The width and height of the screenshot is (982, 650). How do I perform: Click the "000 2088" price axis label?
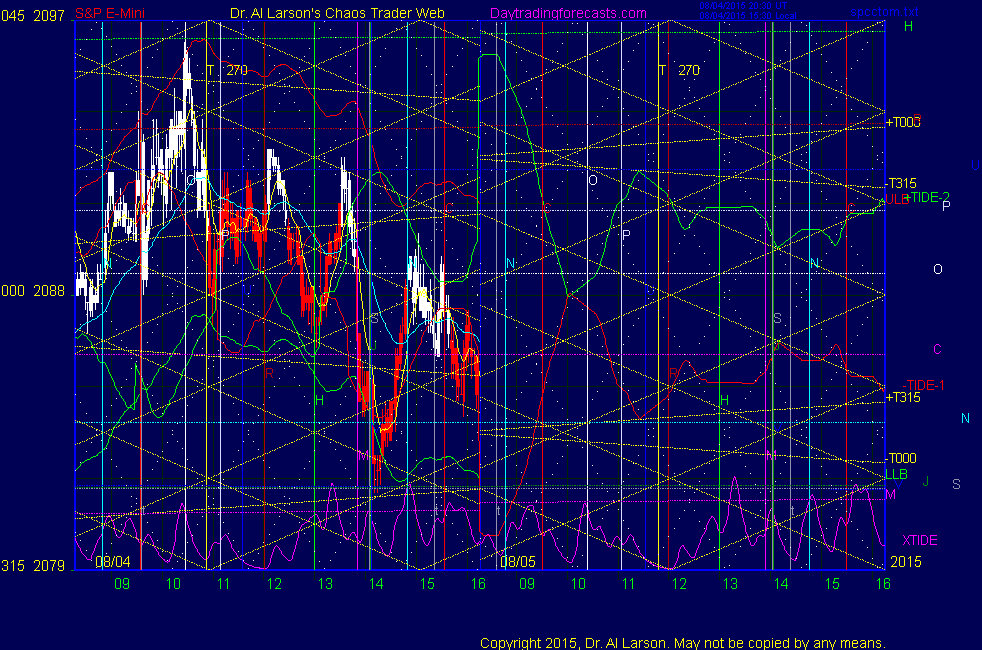click(33, 291)
